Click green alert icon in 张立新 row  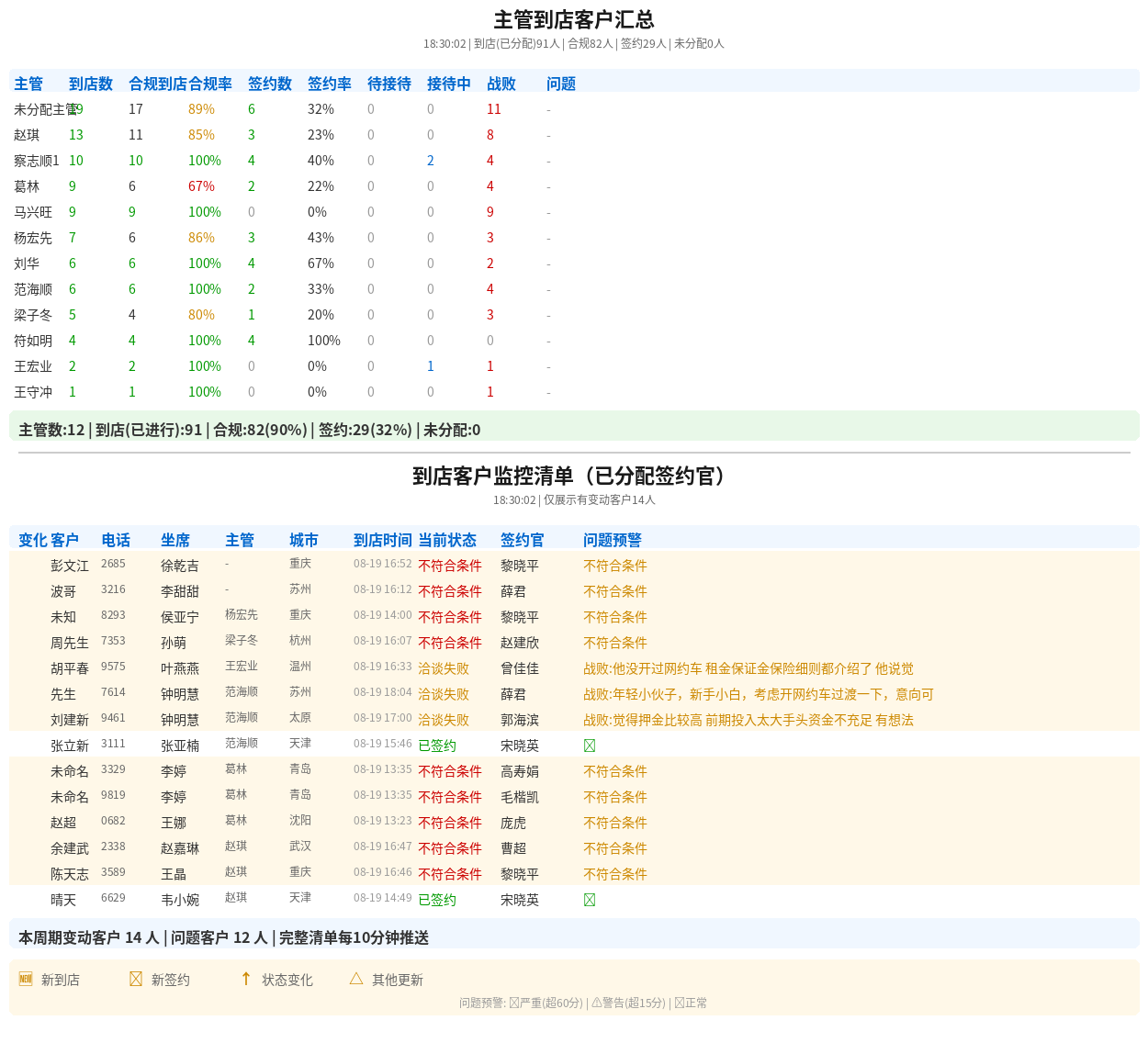click(x=590, y=746)
